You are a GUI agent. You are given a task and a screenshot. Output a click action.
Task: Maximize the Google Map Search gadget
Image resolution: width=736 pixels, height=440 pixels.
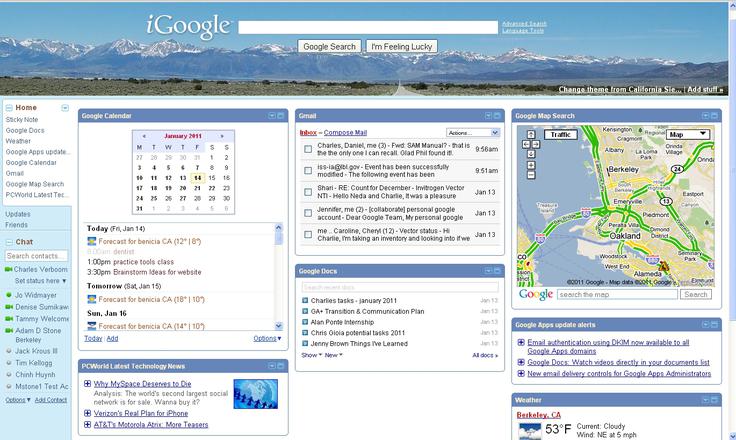click(x=714, y=116)
